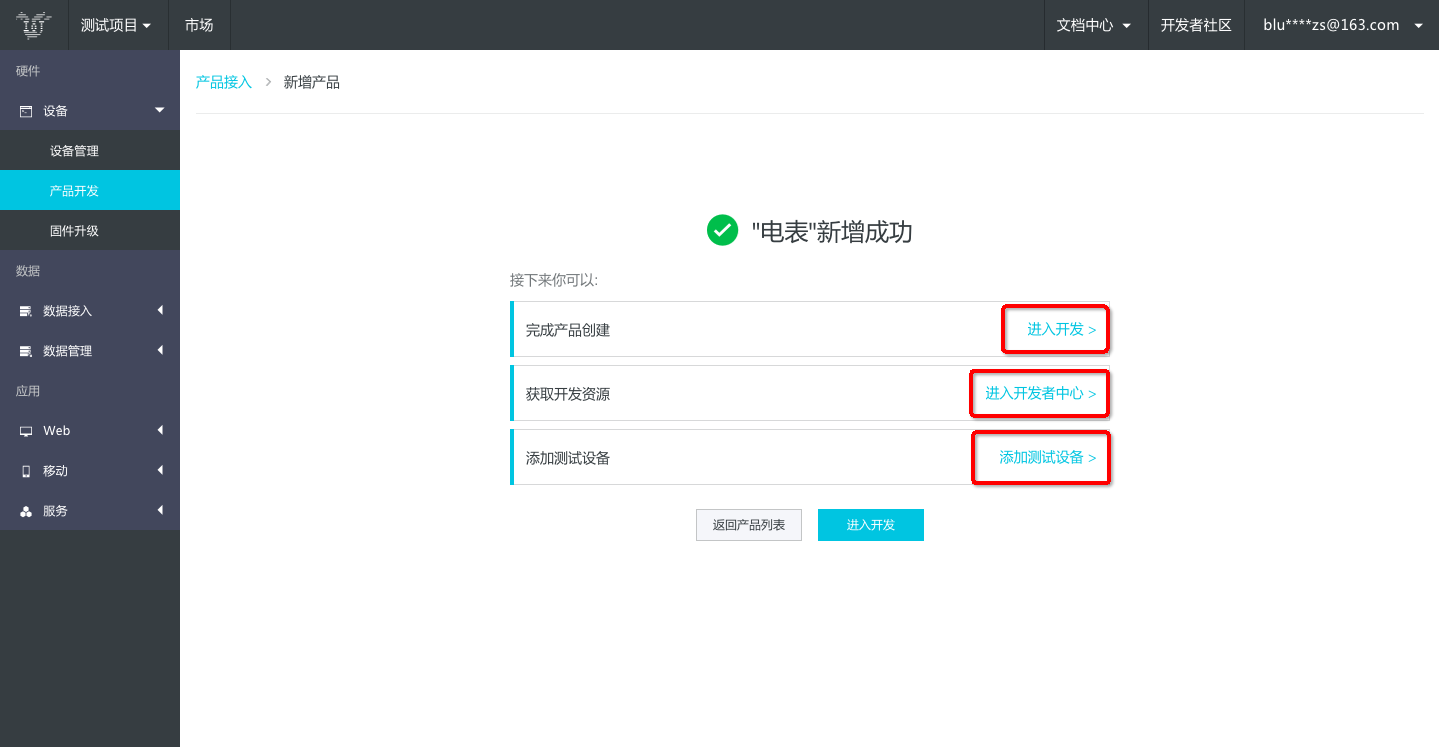
Task: Select 固件升级 in the sidebar
Action: 90,231
